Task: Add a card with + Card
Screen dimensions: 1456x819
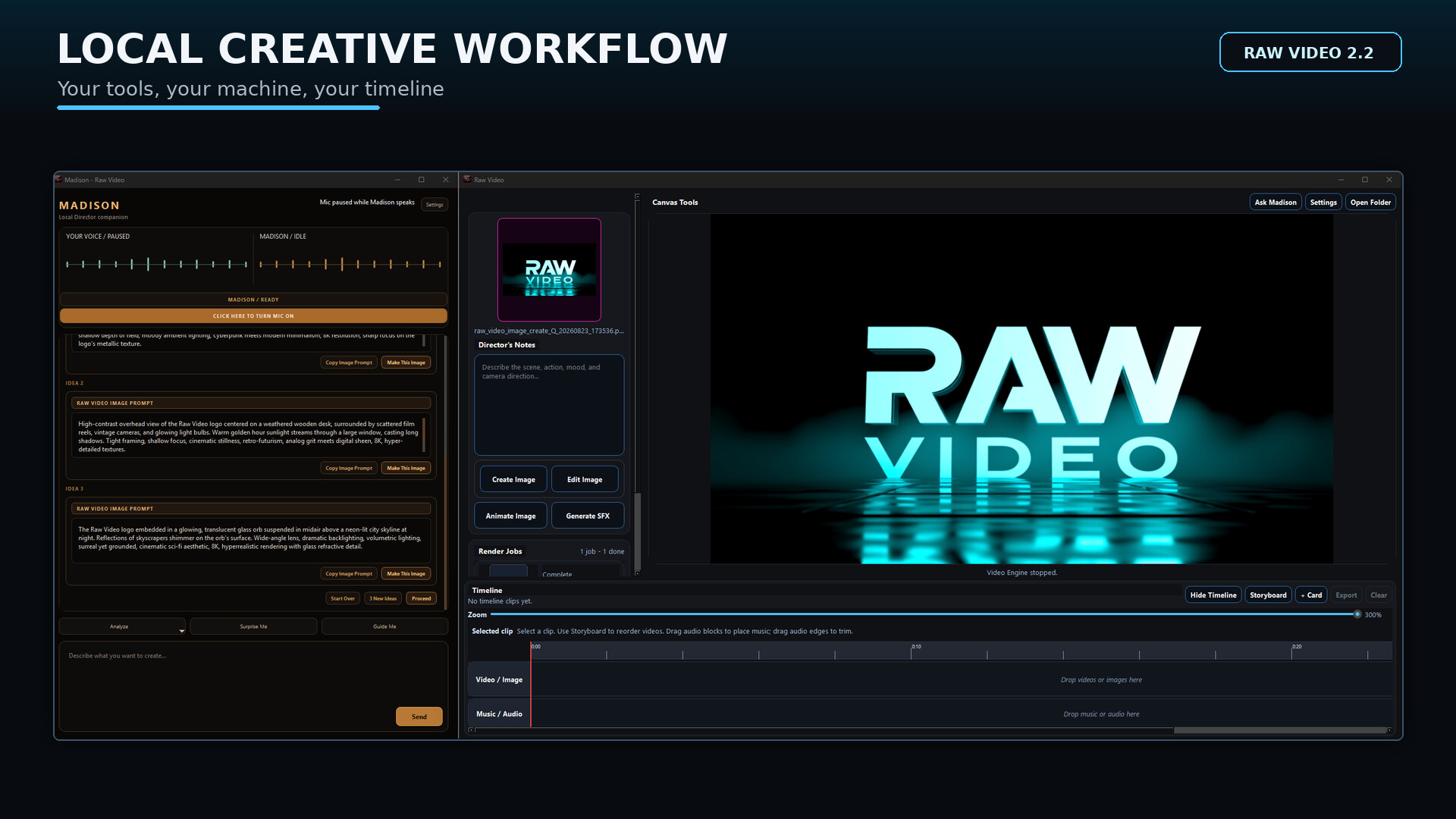Action: (x=1311, y=595)
